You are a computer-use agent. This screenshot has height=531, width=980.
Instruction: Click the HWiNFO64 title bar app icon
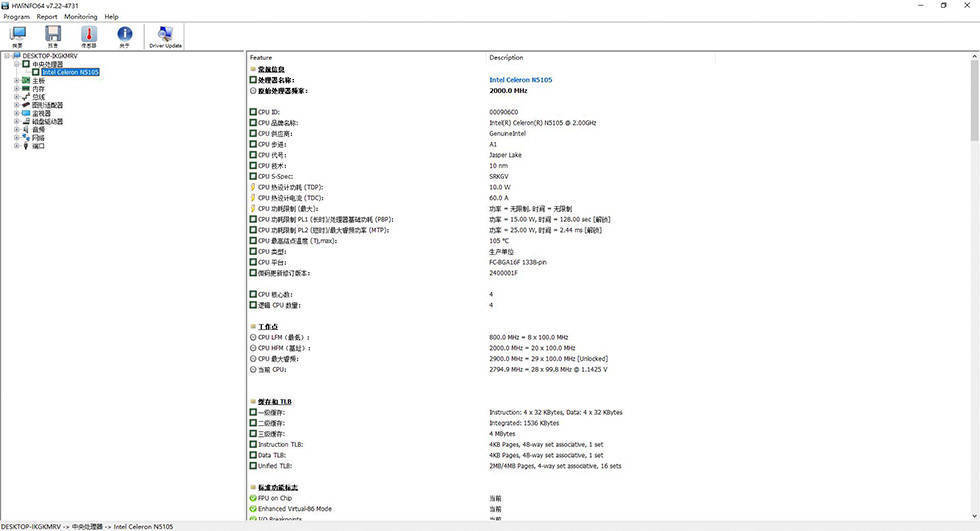point(5,6)
